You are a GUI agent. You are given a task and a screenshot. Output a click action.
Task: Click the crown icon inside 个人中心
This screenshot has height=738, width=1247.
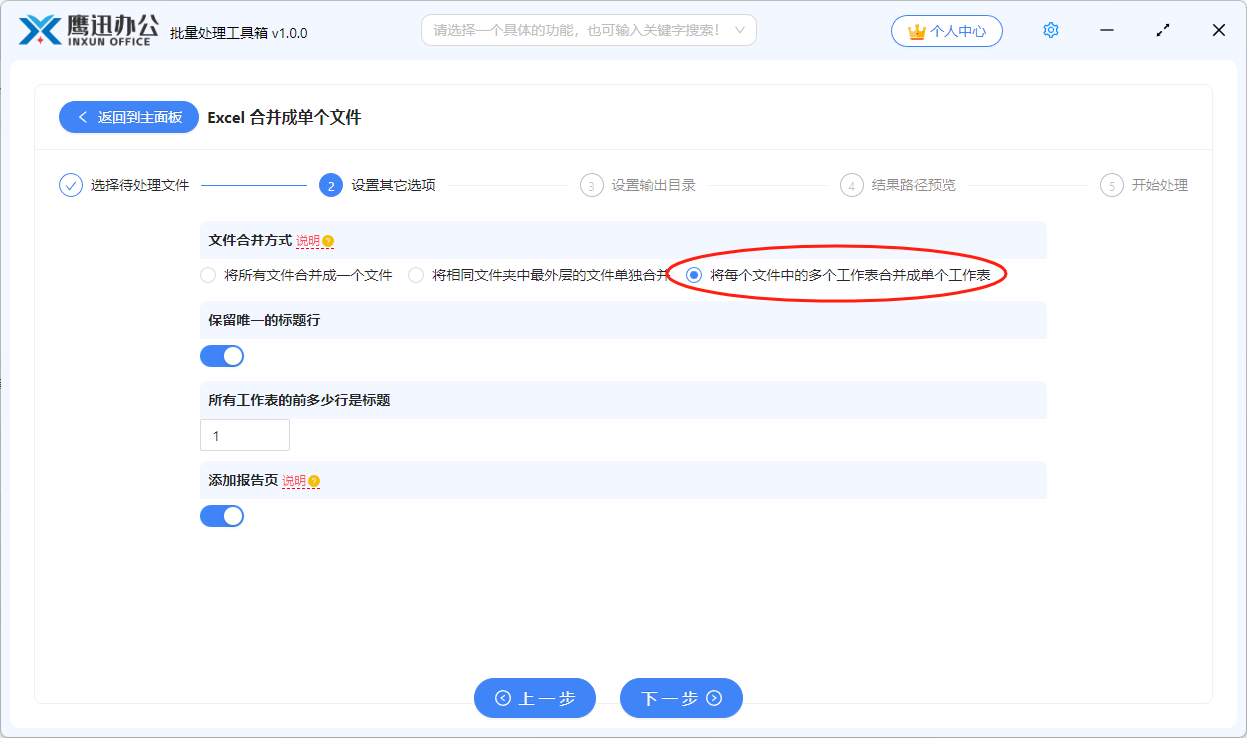pyautogui.click(x=918, y=30)
